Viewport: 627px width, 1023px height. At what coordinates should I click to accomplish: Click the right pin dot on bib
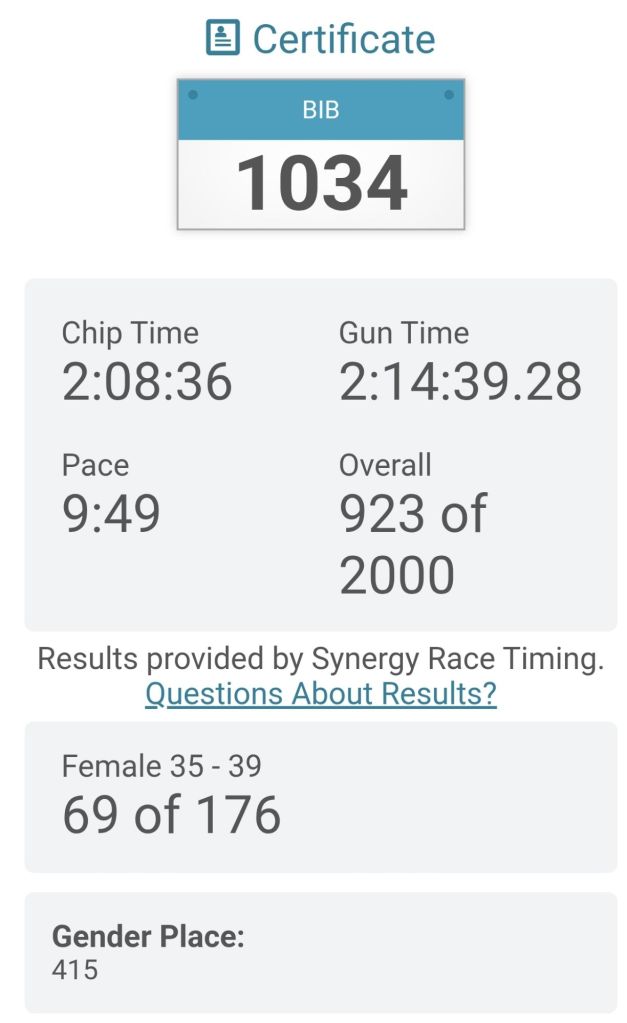[448, 95]
